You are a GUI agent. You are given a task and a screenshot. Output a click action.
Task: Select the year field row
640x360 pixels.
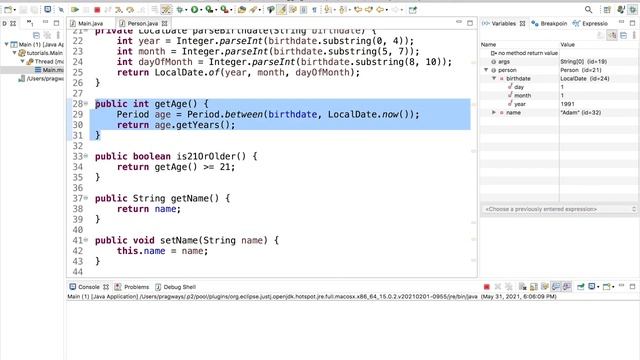(559, 104)
